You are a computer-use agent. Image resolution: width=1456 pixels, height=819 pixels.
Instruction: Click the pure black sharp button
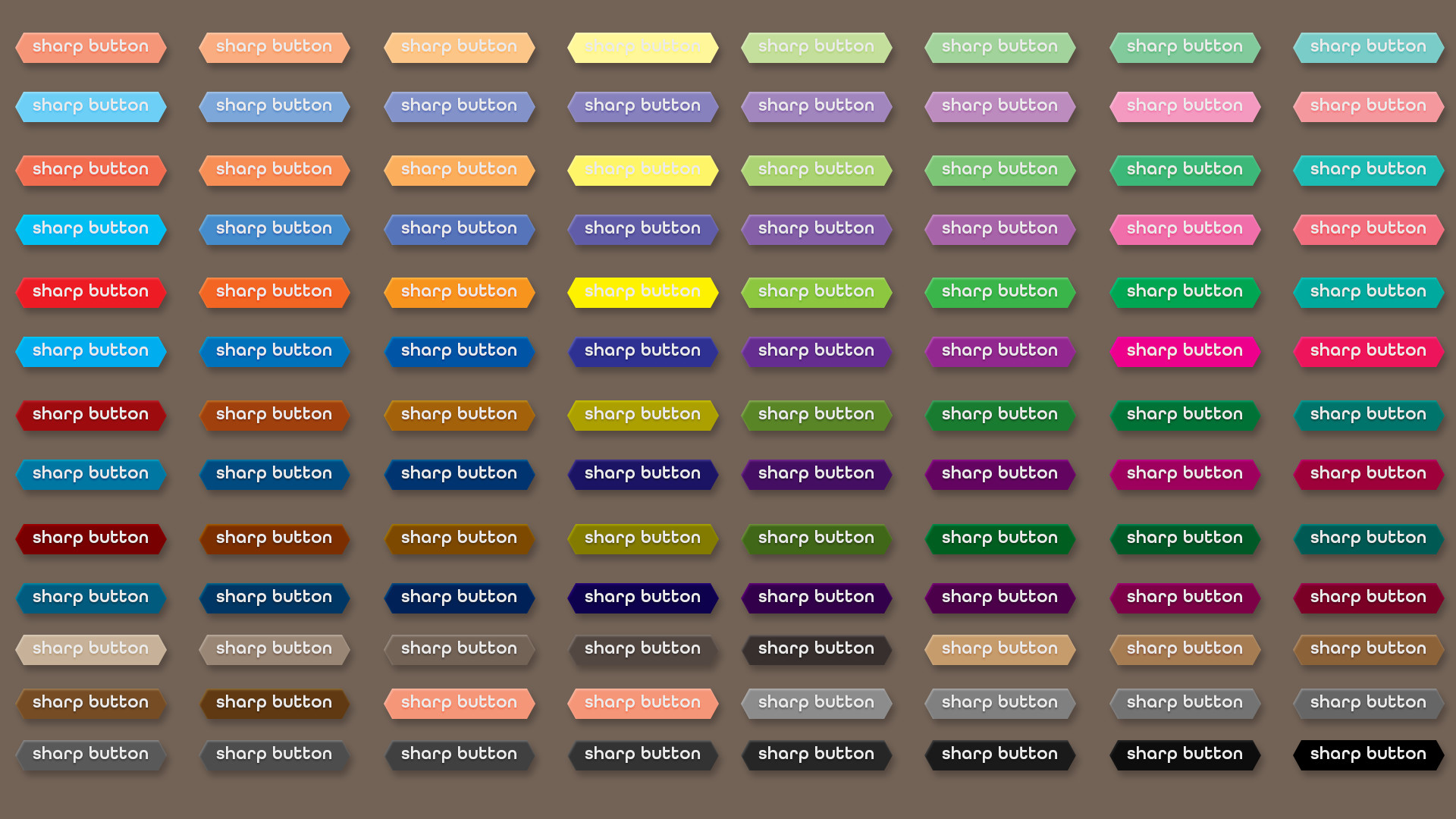click(x=1368, y=755)
